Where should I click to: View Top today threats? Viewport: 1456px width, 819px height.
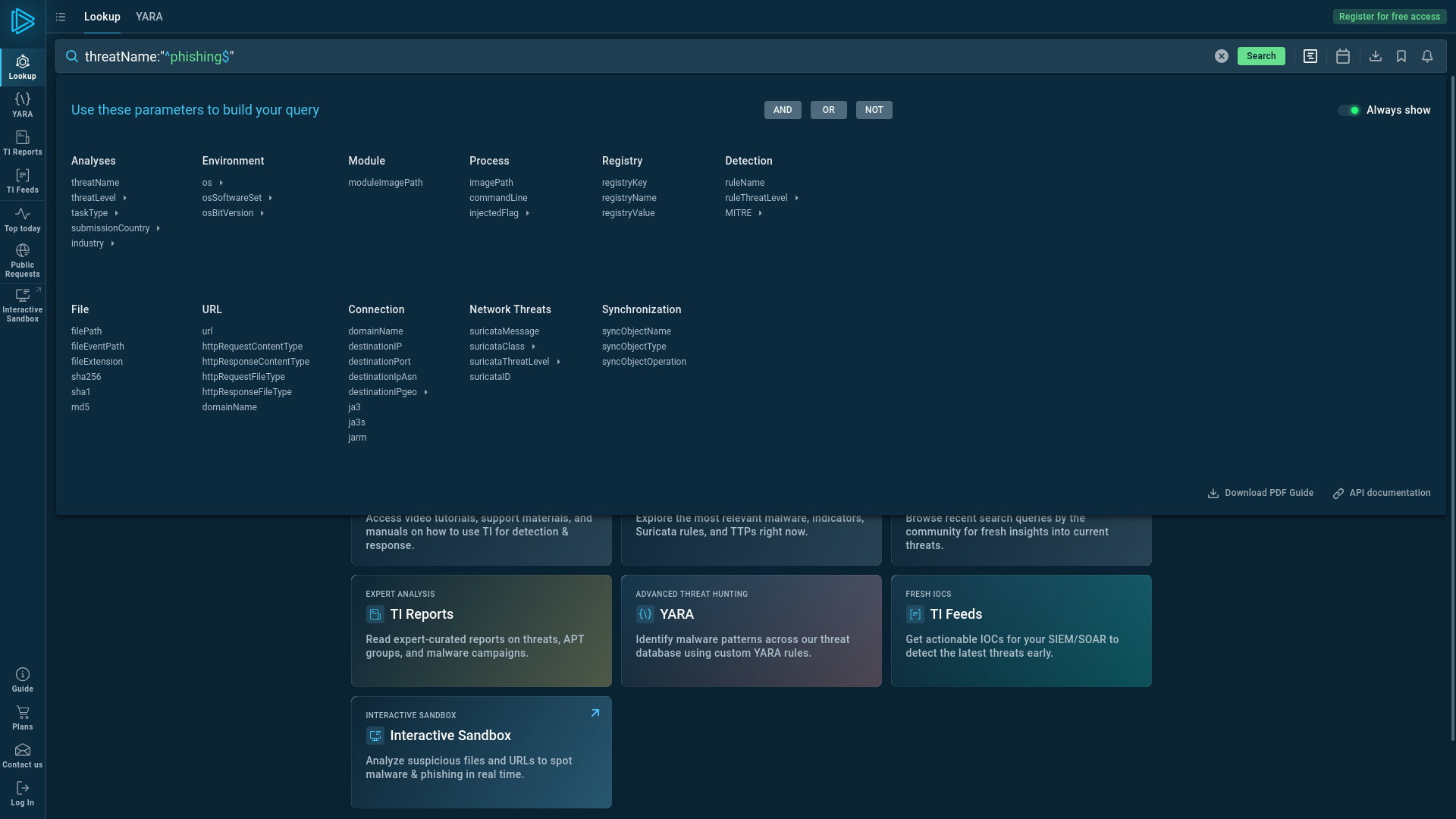(22, 220)
